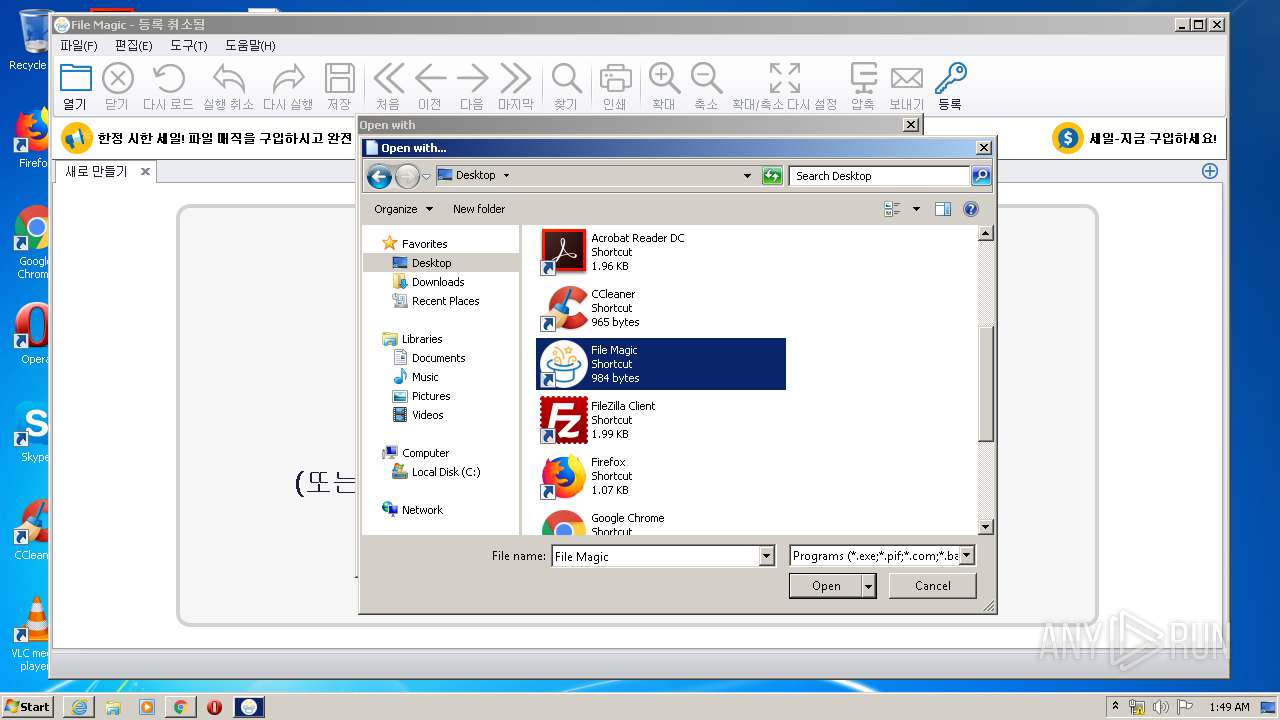The image size is (1280, 720).
Task: Select Pictures library
Action: (431, 396)
